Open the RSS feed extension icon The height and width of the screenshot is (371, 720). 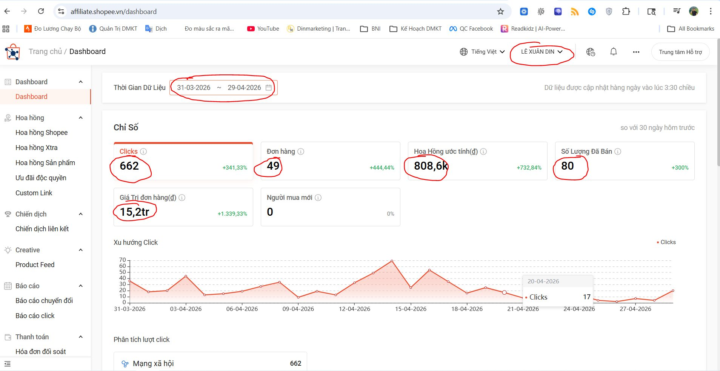(x=575, y=11)
